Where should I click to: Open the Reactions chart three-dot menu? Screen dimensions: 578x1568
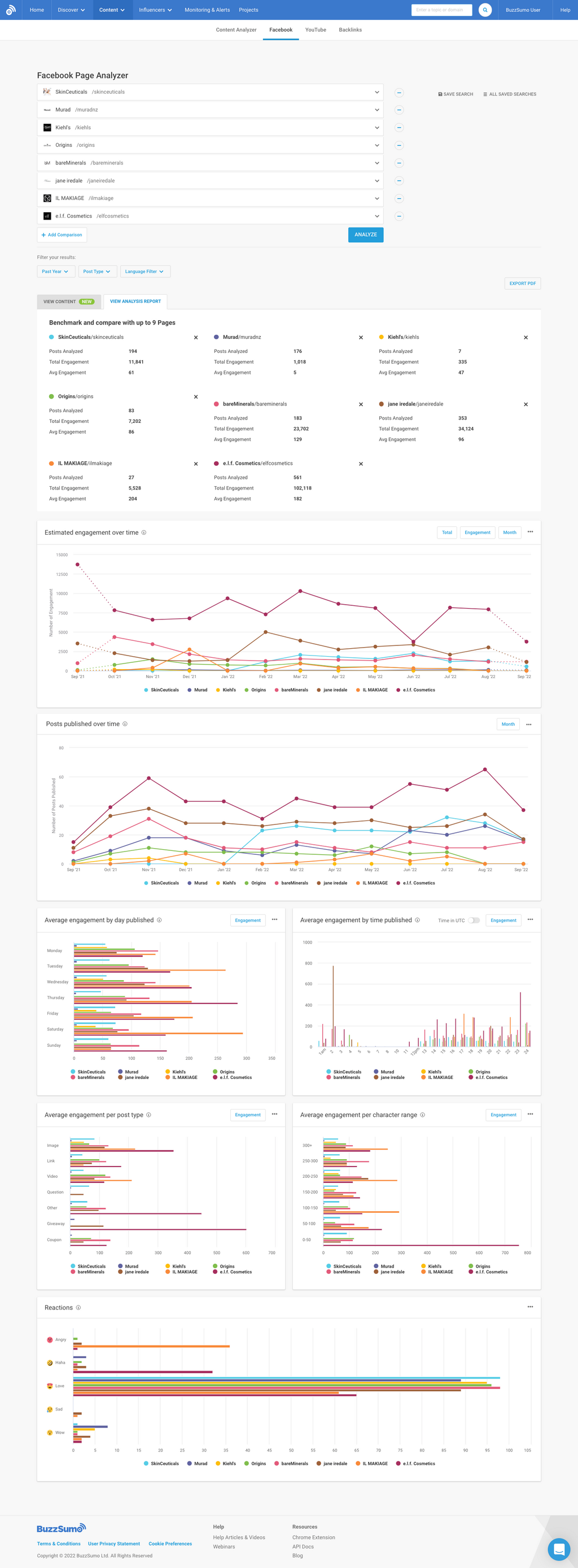530,1307
